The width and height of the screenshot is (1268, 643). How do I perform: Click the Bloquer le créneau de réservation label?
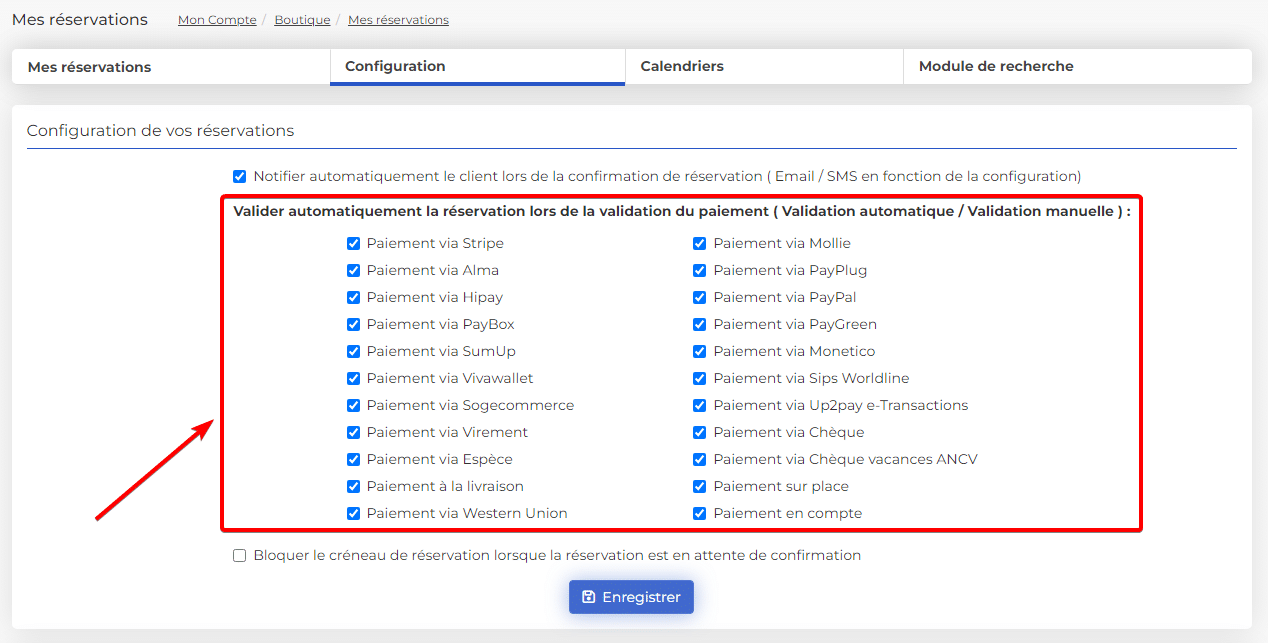tap(557, 555)
